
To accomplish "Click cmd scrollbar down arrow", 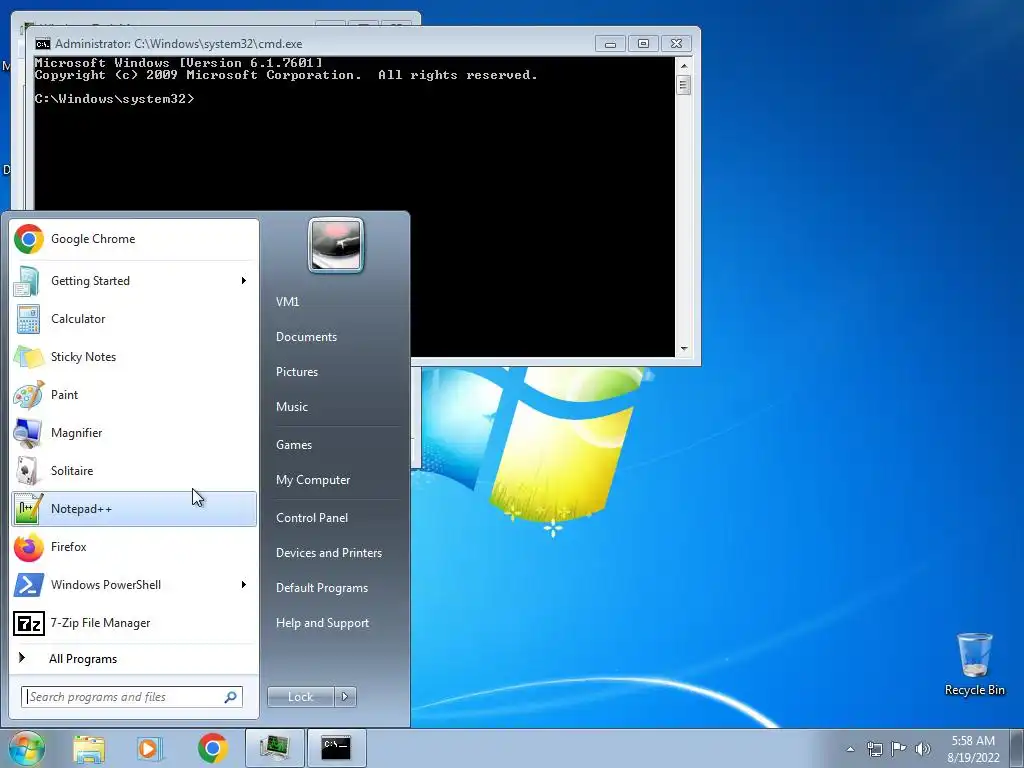I will (x=684, y=349).
